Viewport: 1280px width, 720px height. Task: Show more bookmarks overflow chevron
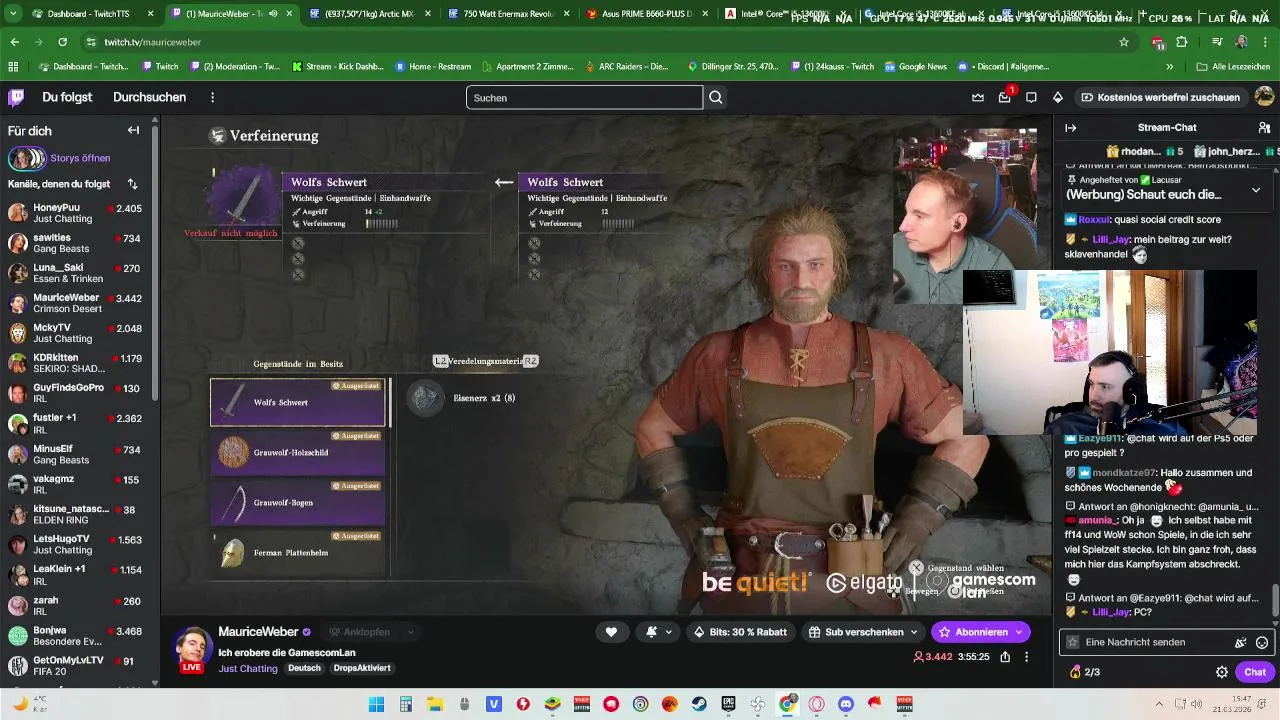pyautogui.click(x=1169, y=67)
